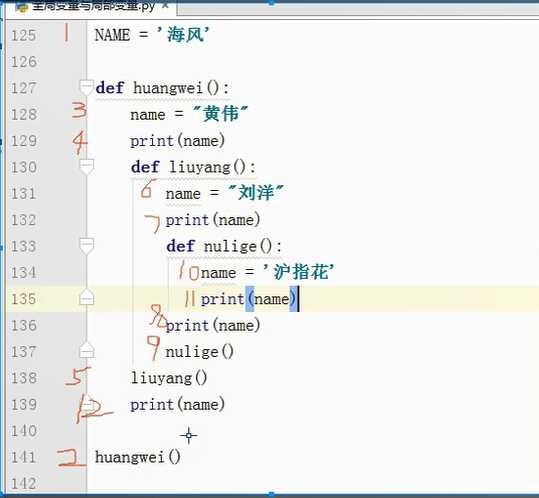Click the "黄伟" string on line 128
This screenshot has height=498, width=539.
[221, 114]
